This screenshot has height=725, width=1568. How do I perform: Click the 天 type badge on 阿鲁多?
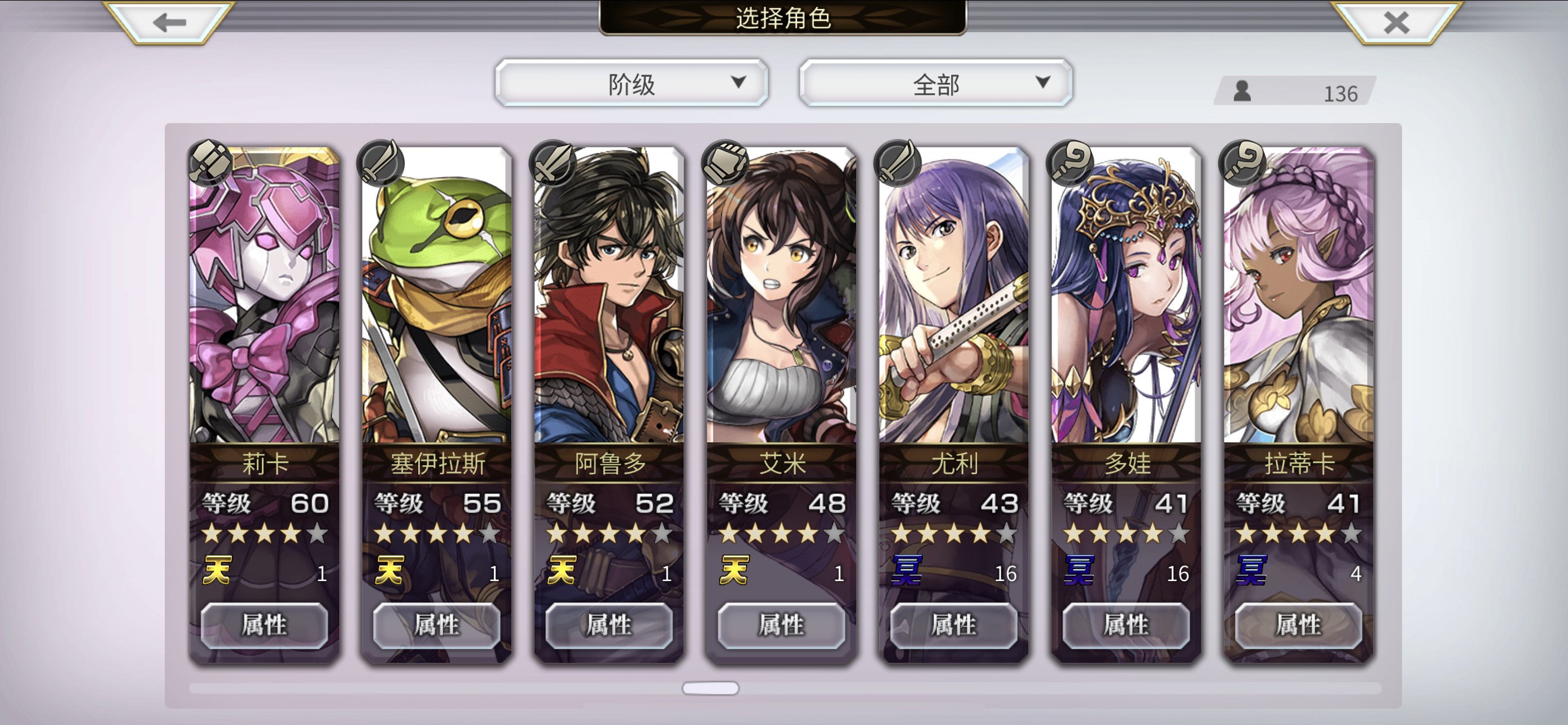point(561,570)
